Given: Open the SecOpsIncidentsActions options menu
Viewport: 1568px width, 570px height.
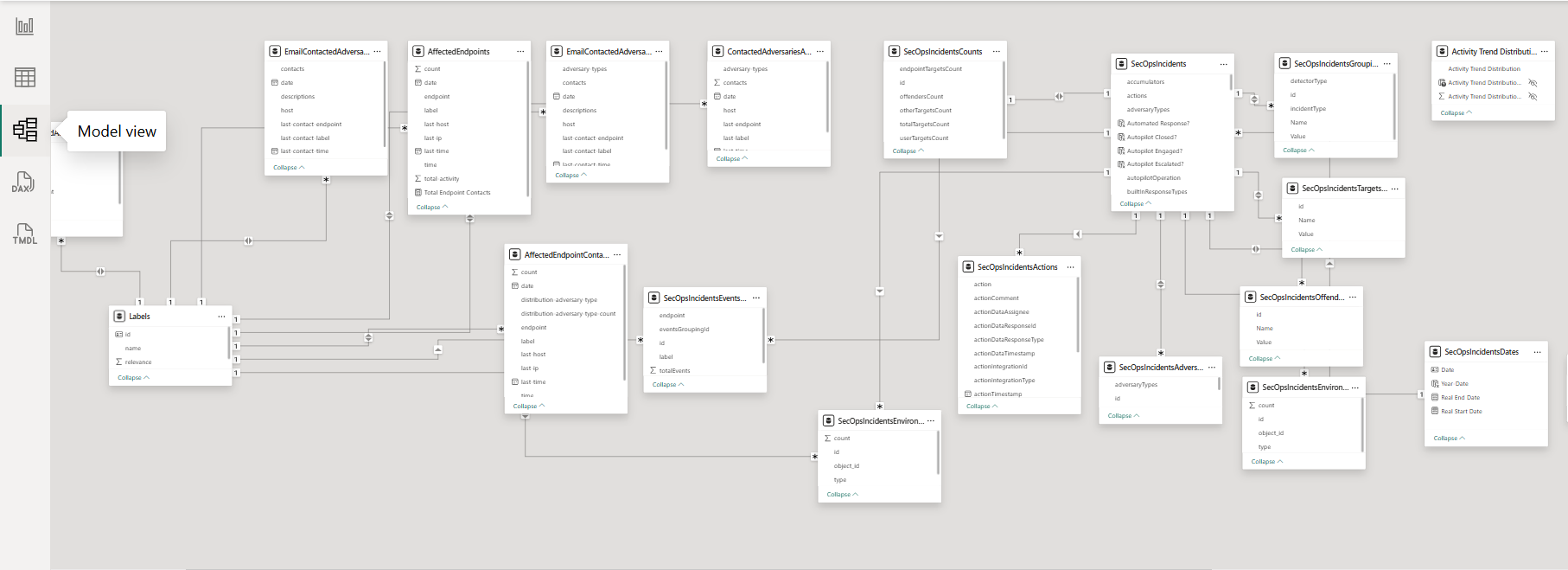Looking at the screenshot, I should (x=1070, y=267).
